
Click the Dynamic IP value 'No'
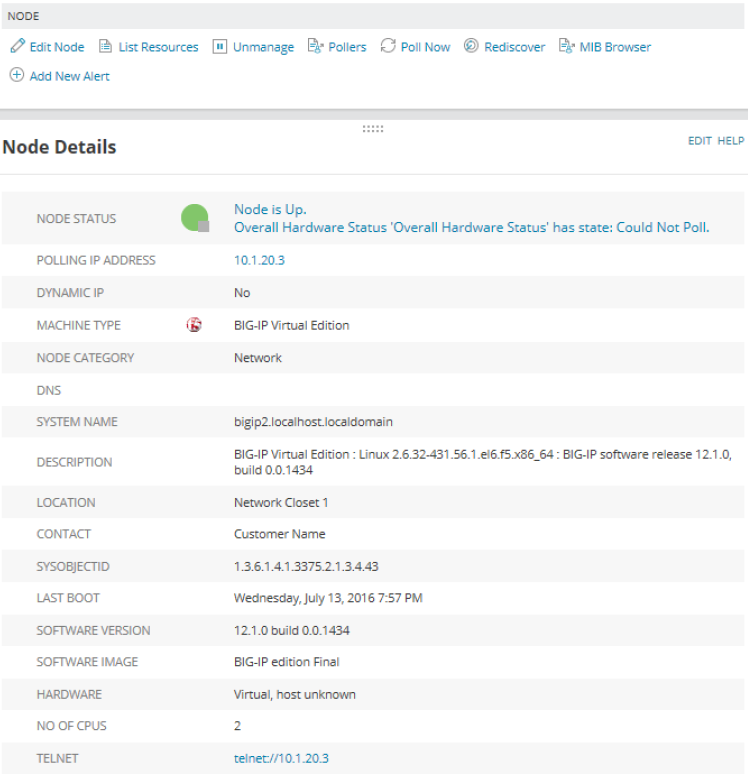(x=242, y=293)
